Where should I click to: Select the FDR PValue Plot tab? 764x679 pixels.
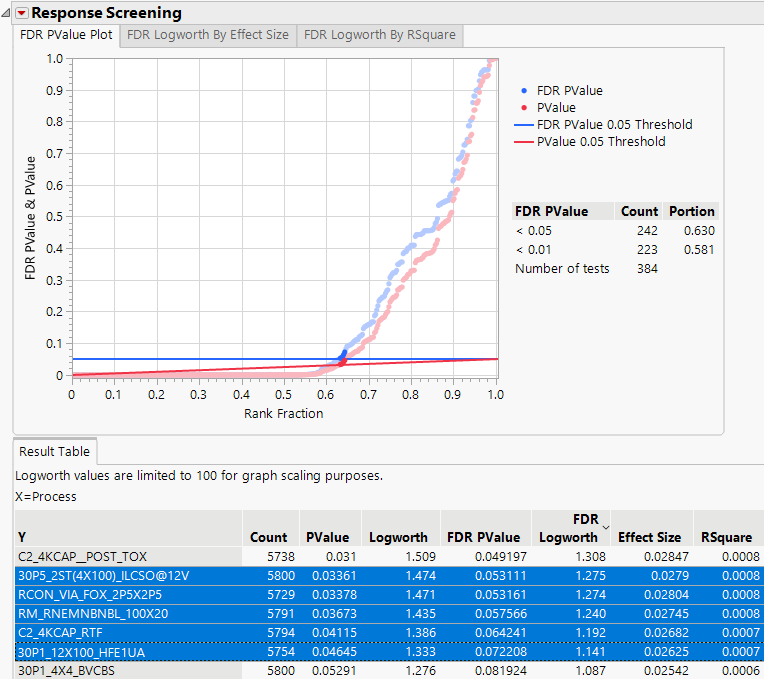tap(66, 35)
